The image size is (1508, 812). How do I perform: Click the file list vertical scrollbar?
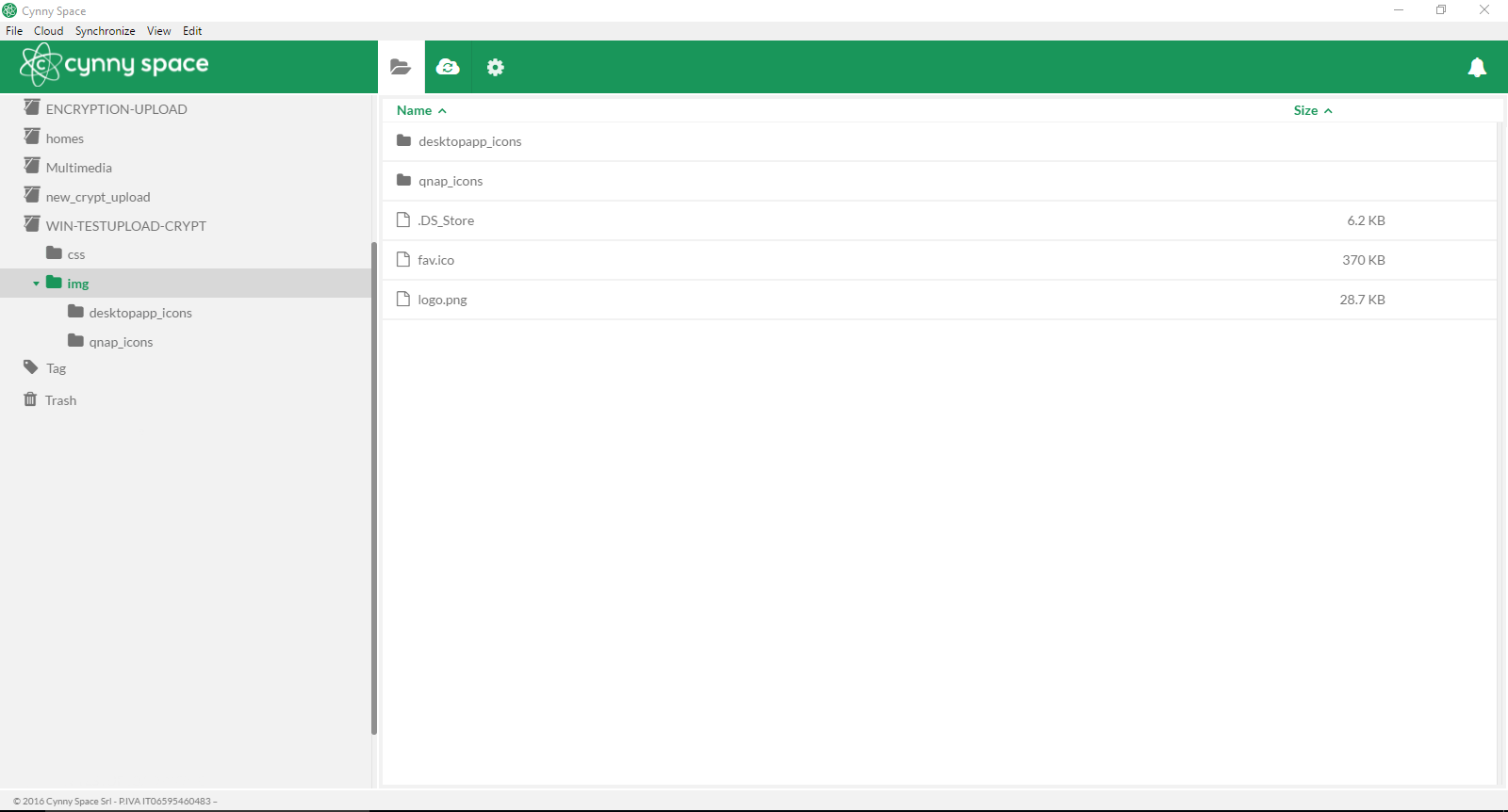coord(1500,452)
